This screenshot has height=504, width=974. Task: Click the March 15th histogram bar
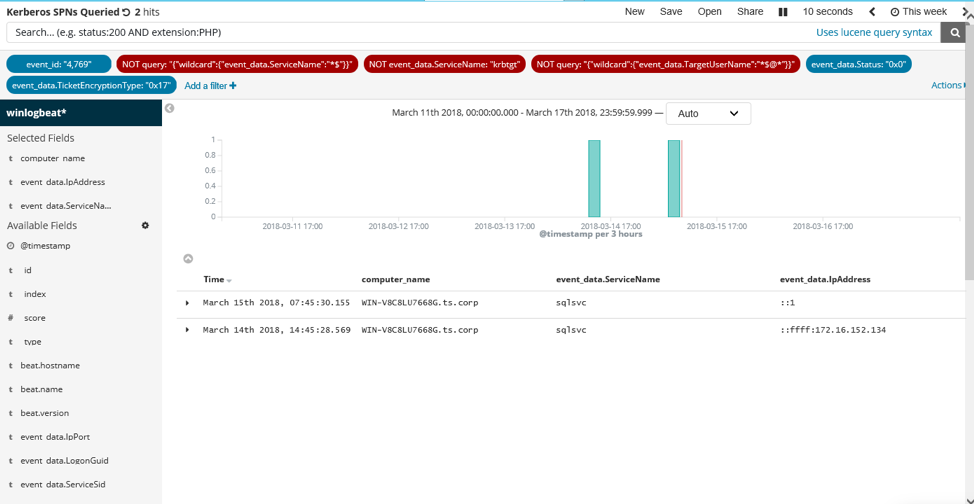click(674, 178)
